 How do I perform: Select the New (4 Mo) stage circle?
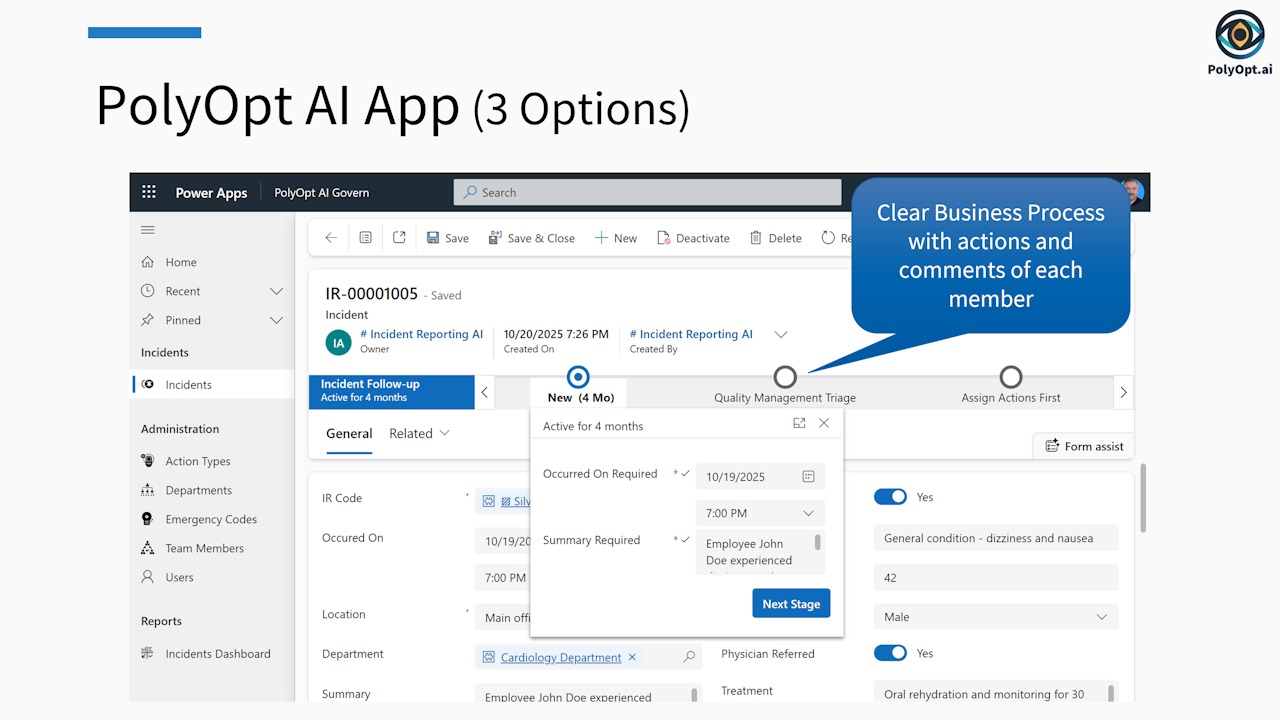(x=578, y=377)
